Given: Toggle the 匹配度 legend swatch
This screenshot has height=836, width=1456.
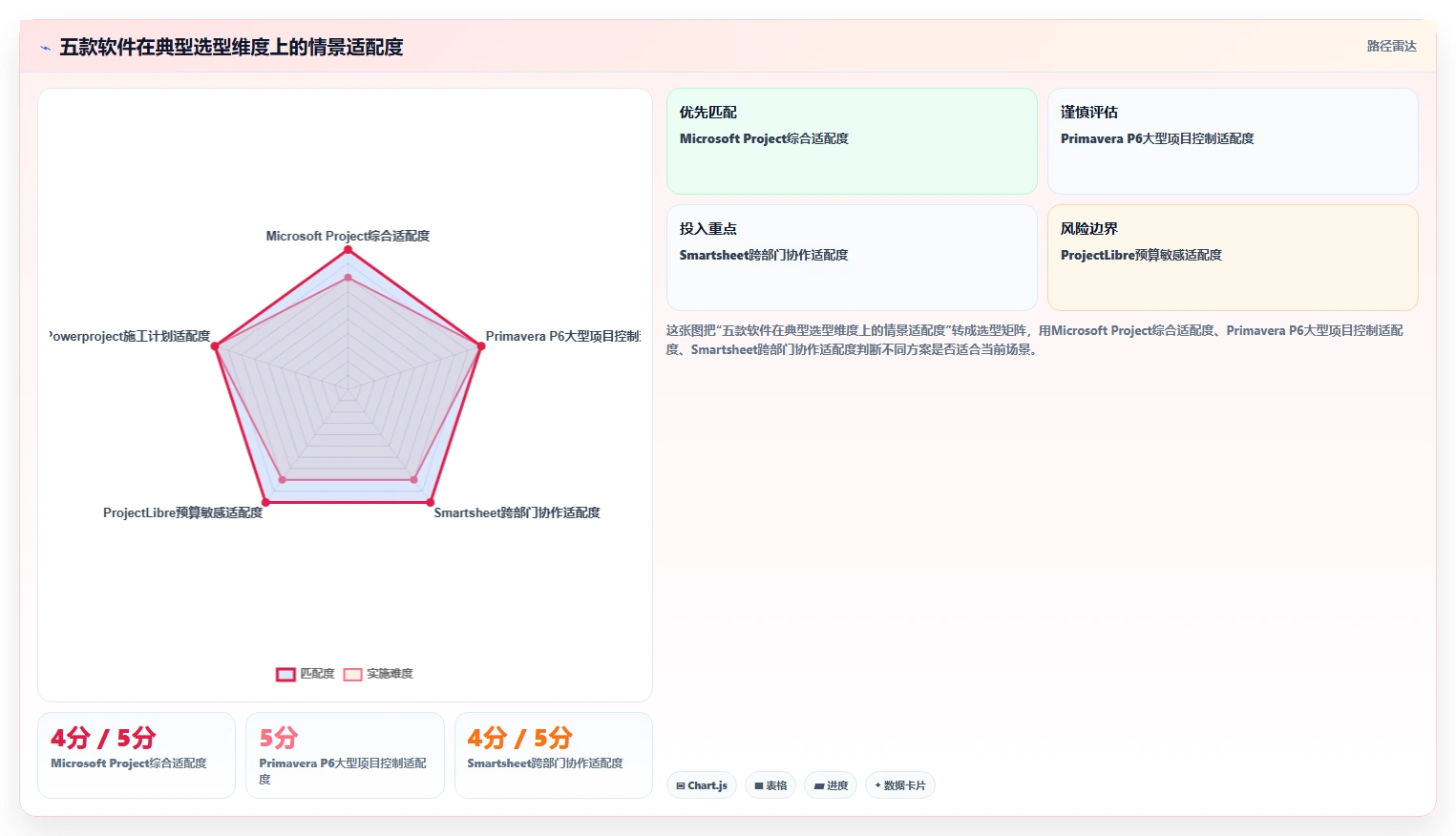Looking at the screenshot, I should [x=285, y=675].
